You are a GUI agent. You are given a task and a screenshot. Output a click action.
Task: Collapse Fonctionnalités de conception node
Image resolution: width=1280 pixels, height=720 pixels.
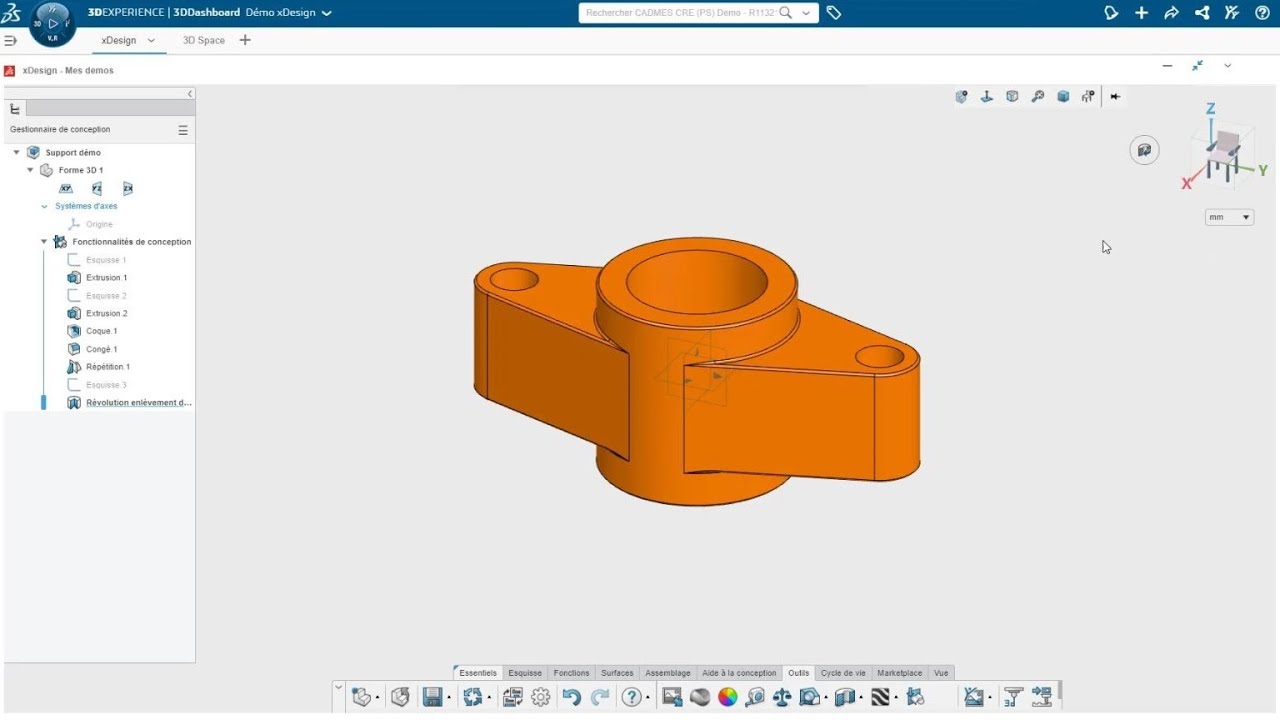coord(44,242)
